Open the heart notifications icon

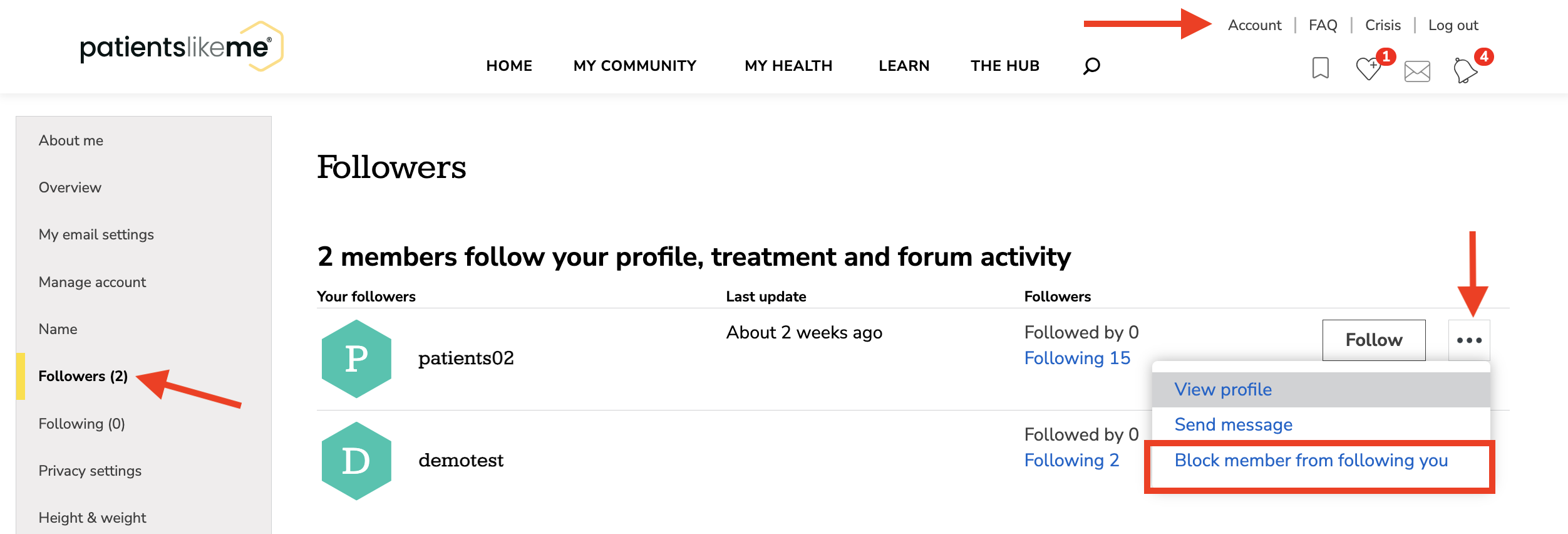click(x=1369, y=68)
